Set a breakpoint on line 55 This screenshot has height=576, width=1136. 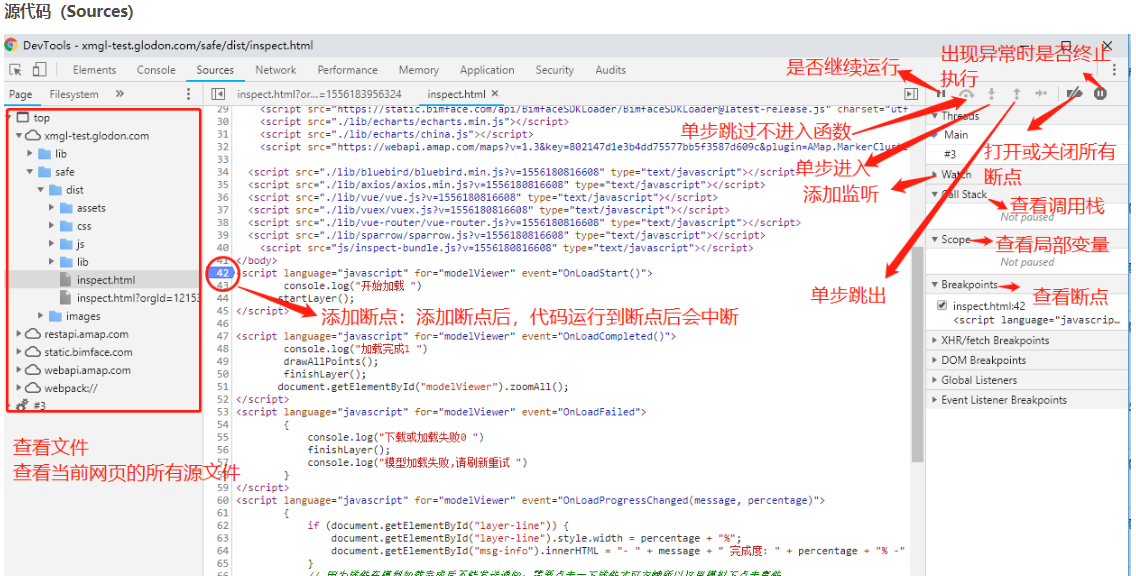(223, 437)
